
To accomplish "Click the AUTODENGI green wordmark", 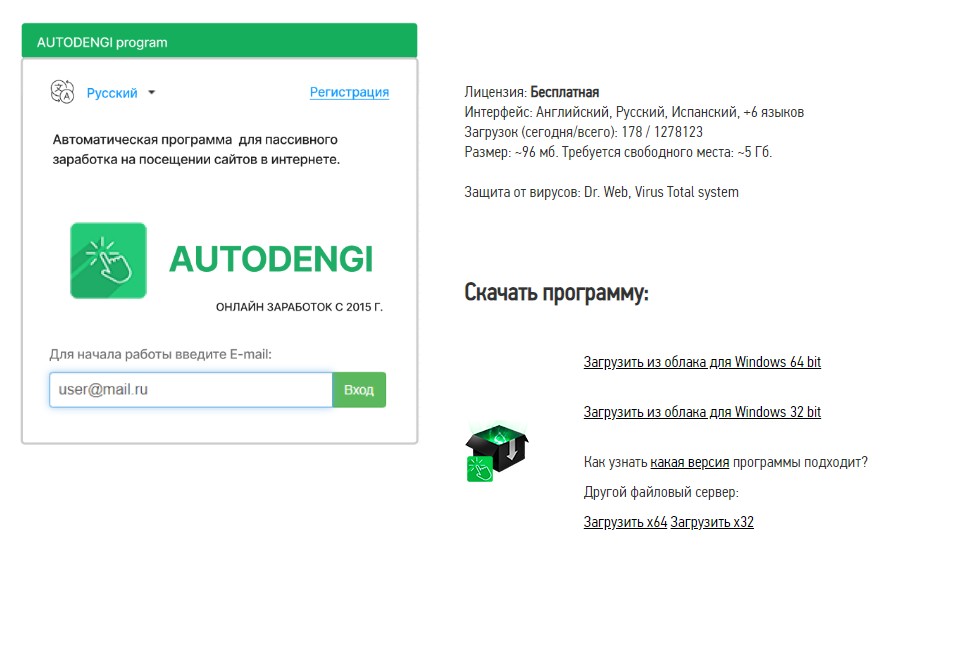I will pyautogui.click(x=270, y=259).
